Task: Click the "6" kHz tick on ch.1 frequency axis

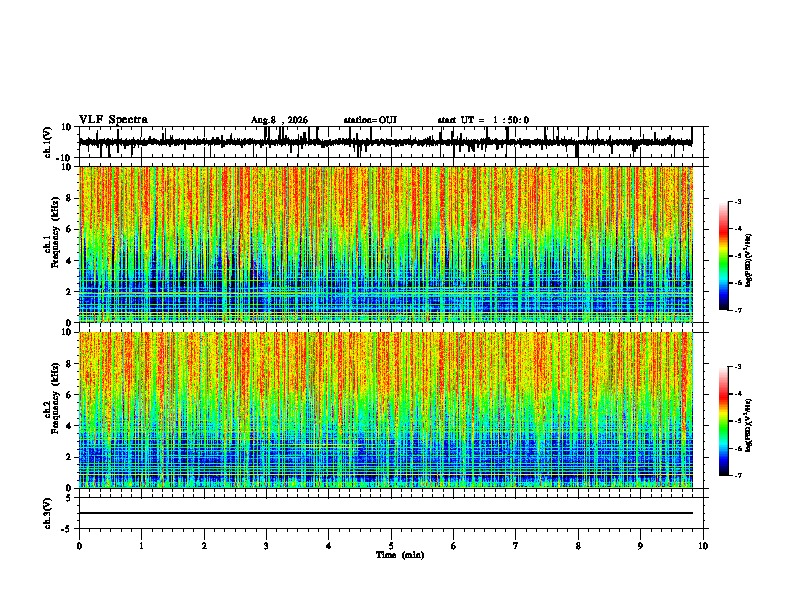Action: [69, 230]
